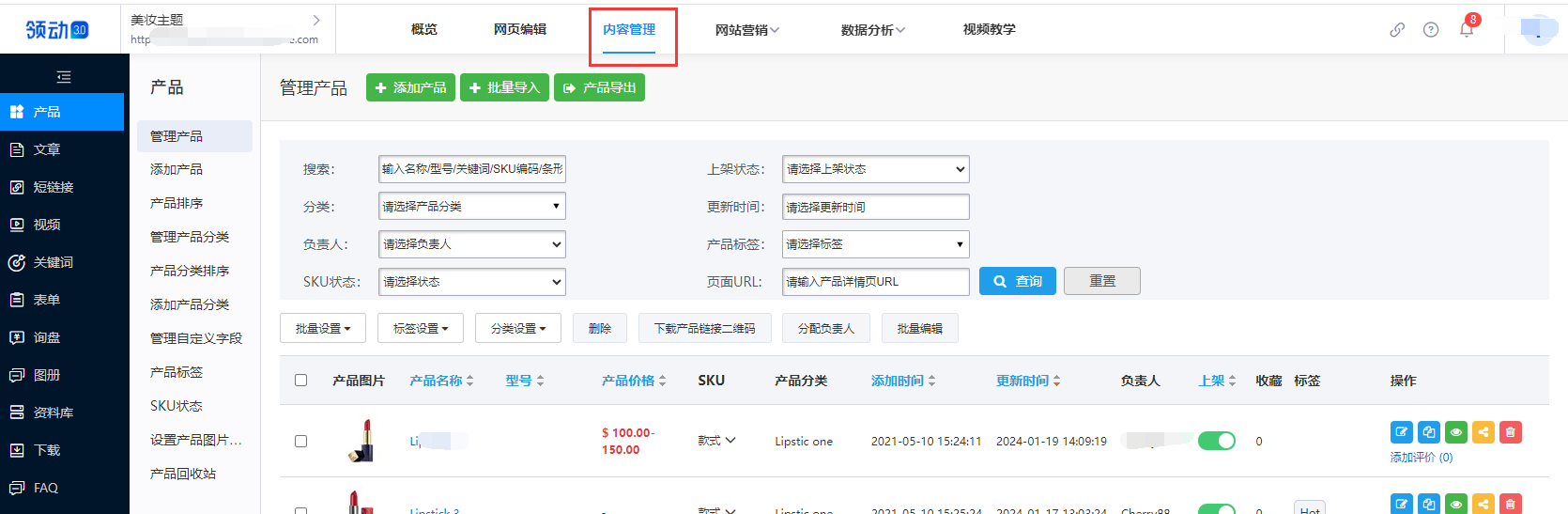Open help question mark icon in the header
1568x514 pixels.
click(1431, 29)
